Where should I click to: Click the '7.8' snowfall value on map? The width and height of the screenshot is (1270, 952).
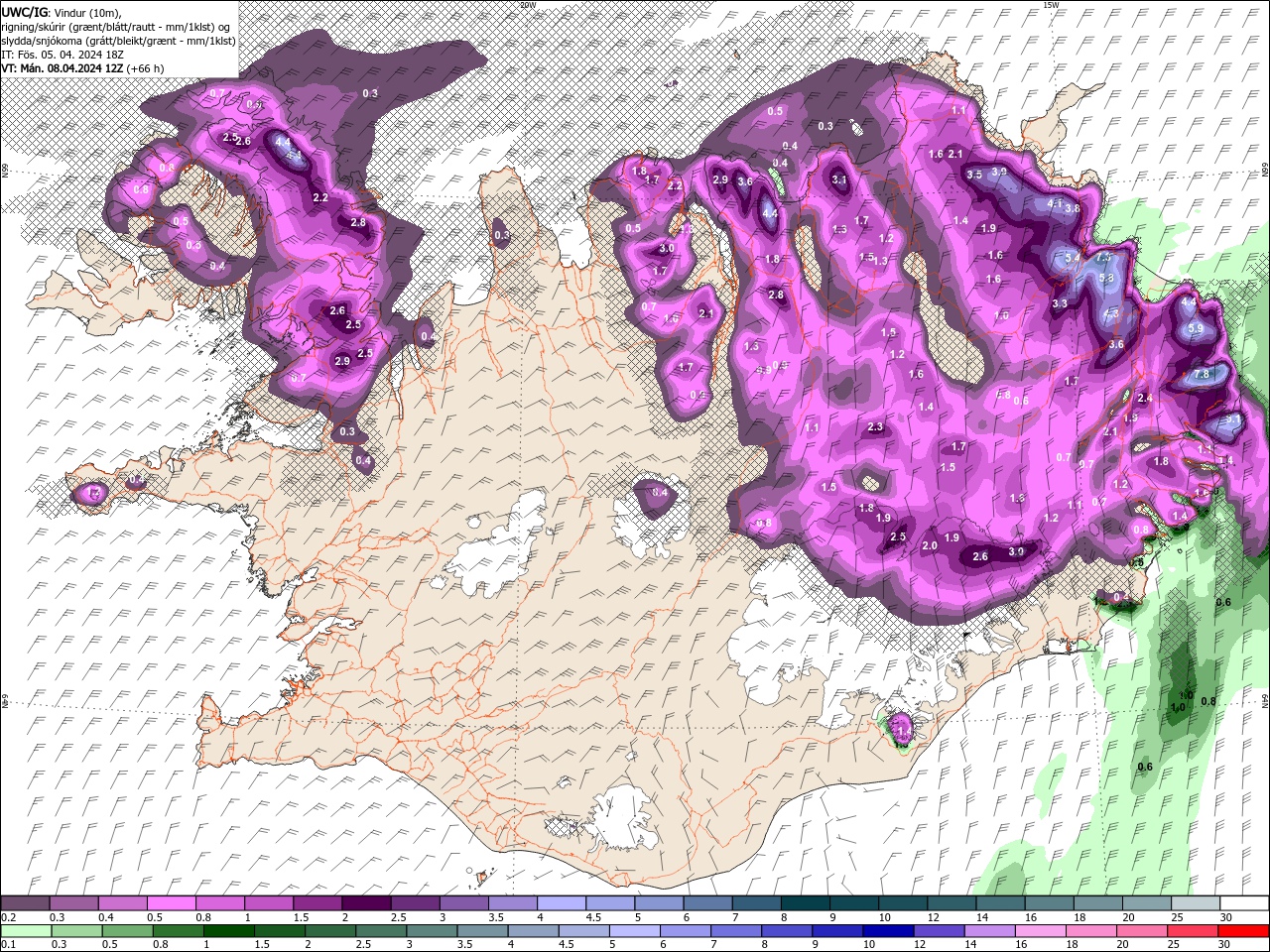[x=1202, y=375]
